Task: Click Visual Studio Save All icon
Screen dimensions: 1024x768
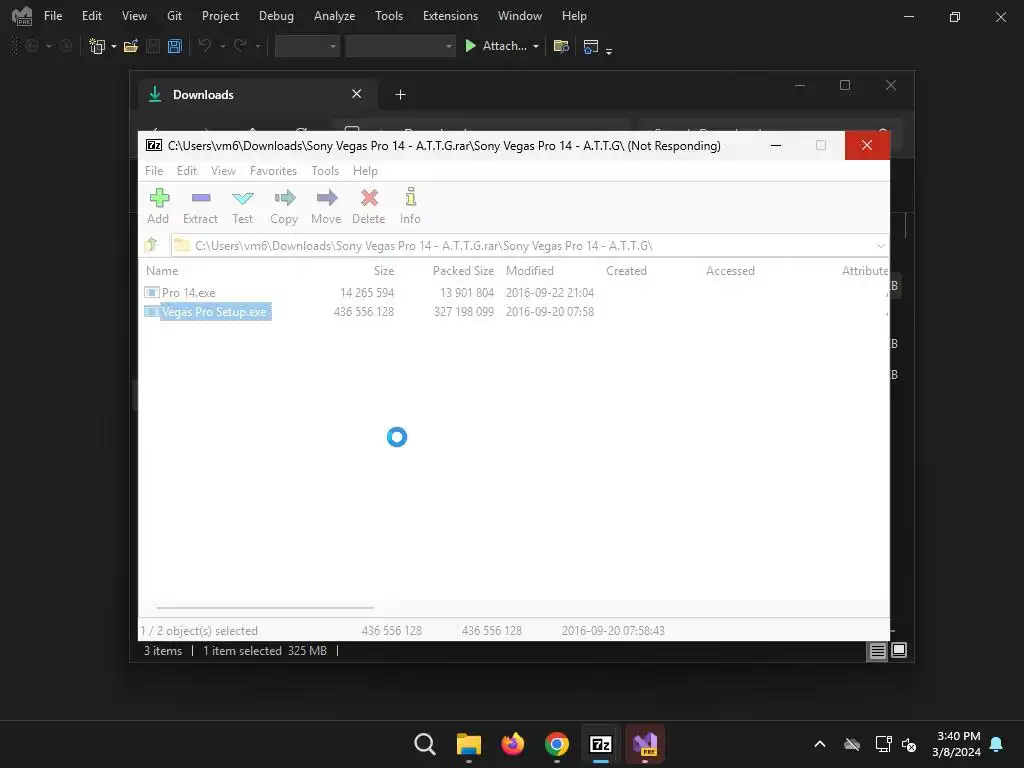Action: (174, 46)
